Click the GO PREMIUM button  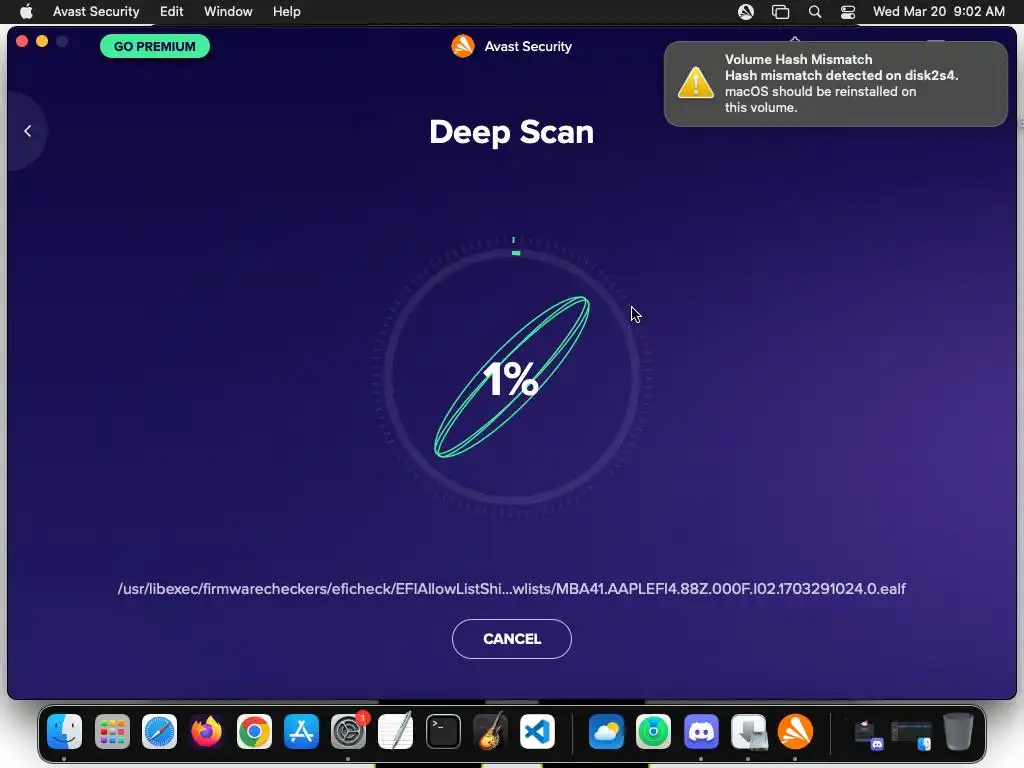click(155, 46)
